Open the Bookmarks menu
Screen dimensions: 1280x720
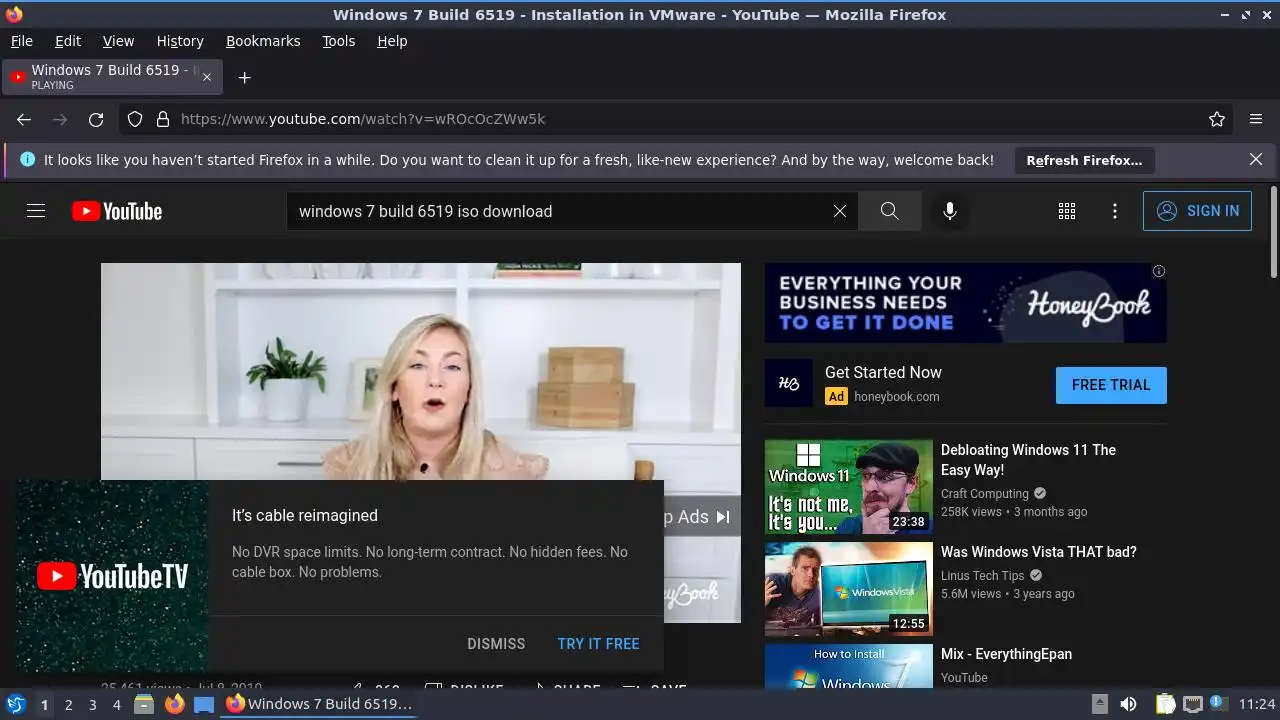263,41
